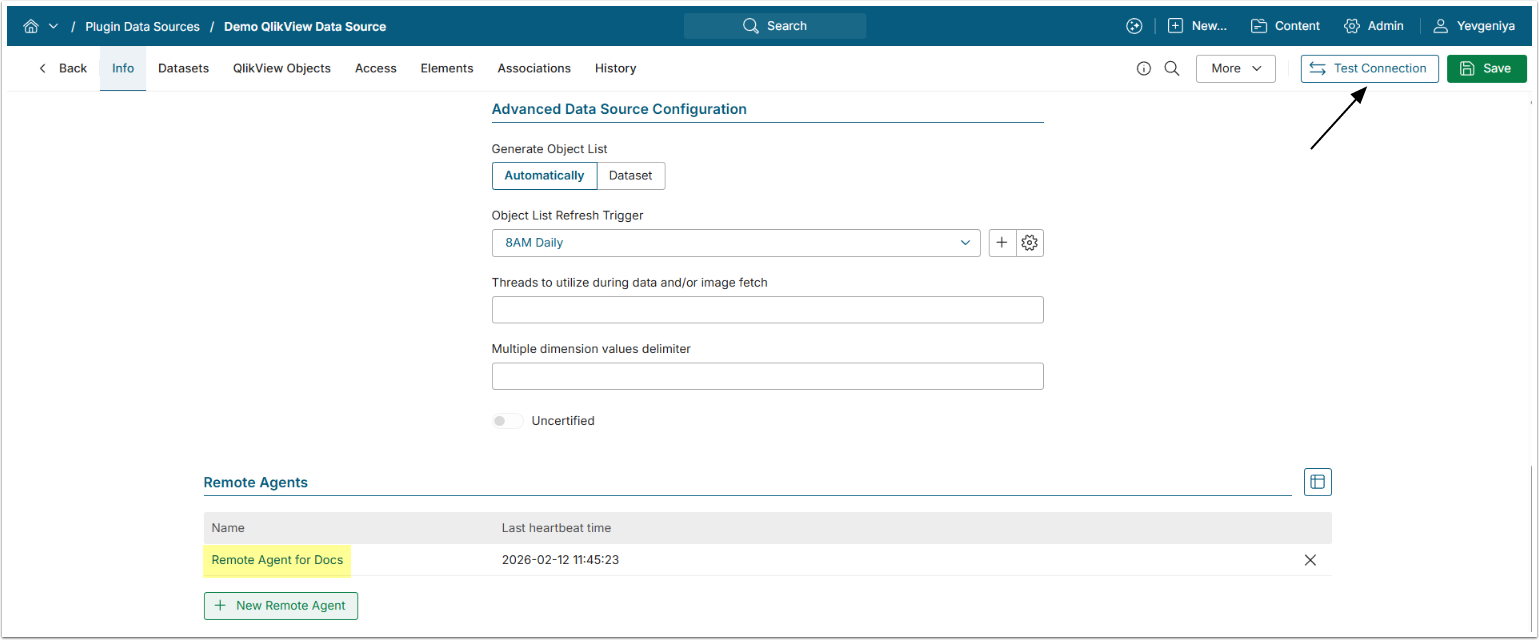Click the Threads to utilize input field

(x=767, y=310)
